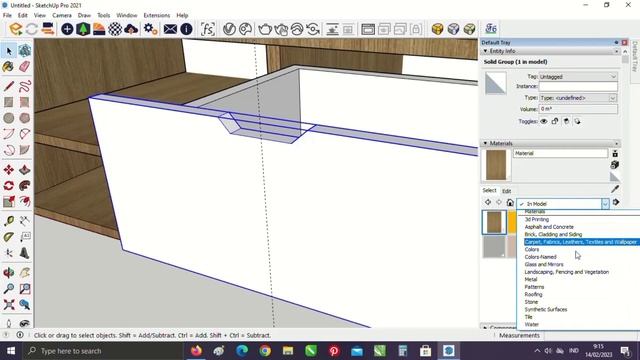640x360 pixels.
Task: Toggle the entity lock icon
Action: (x=555, y=121)
